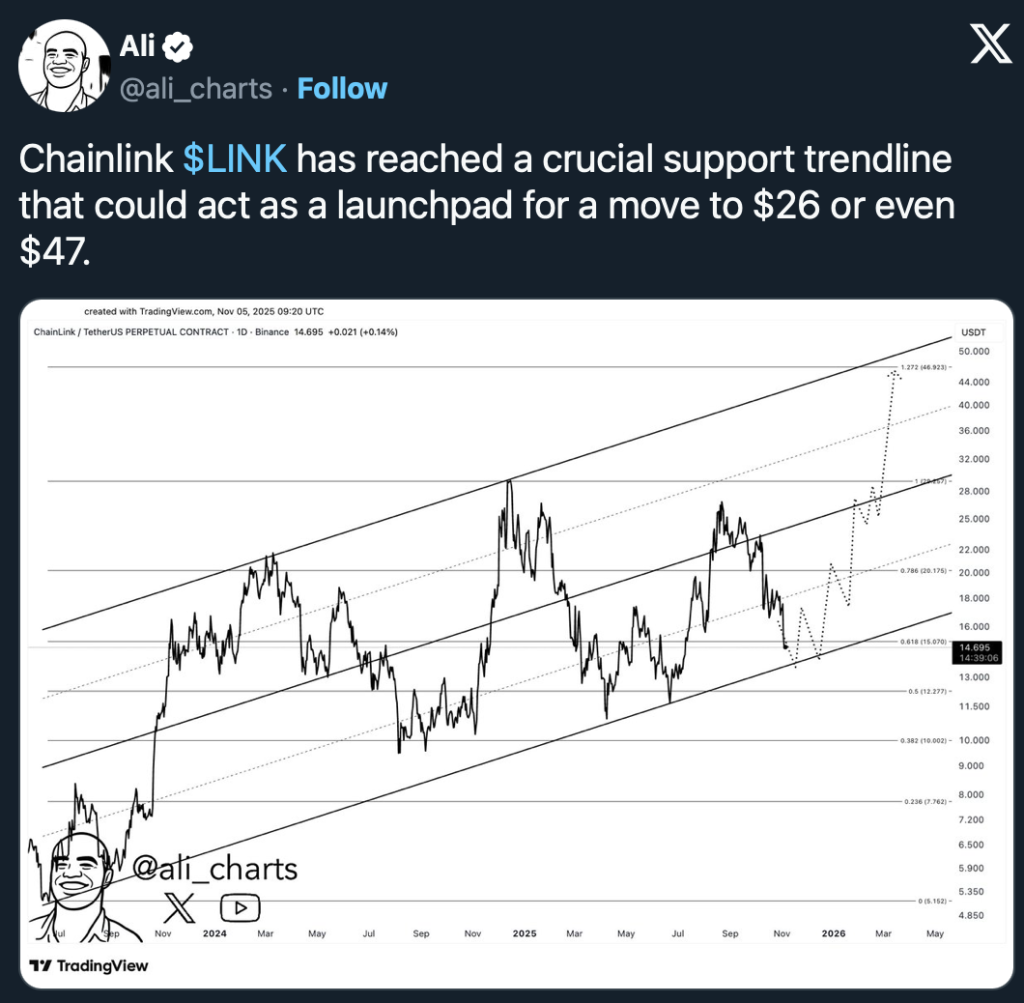Screen dimensions: 1024x1003
Task: Click the USDT label above the price axis
Action: tap(974, 331)
